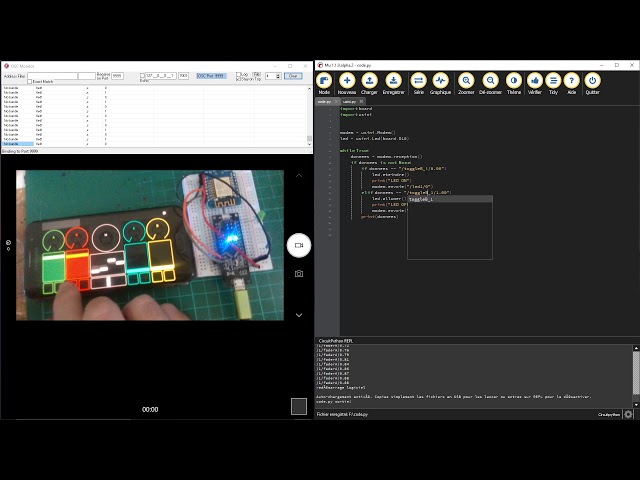Open the camera roll thumbnail
The height and width of the screenshot is (480, 640).
(x=299, y=407)
